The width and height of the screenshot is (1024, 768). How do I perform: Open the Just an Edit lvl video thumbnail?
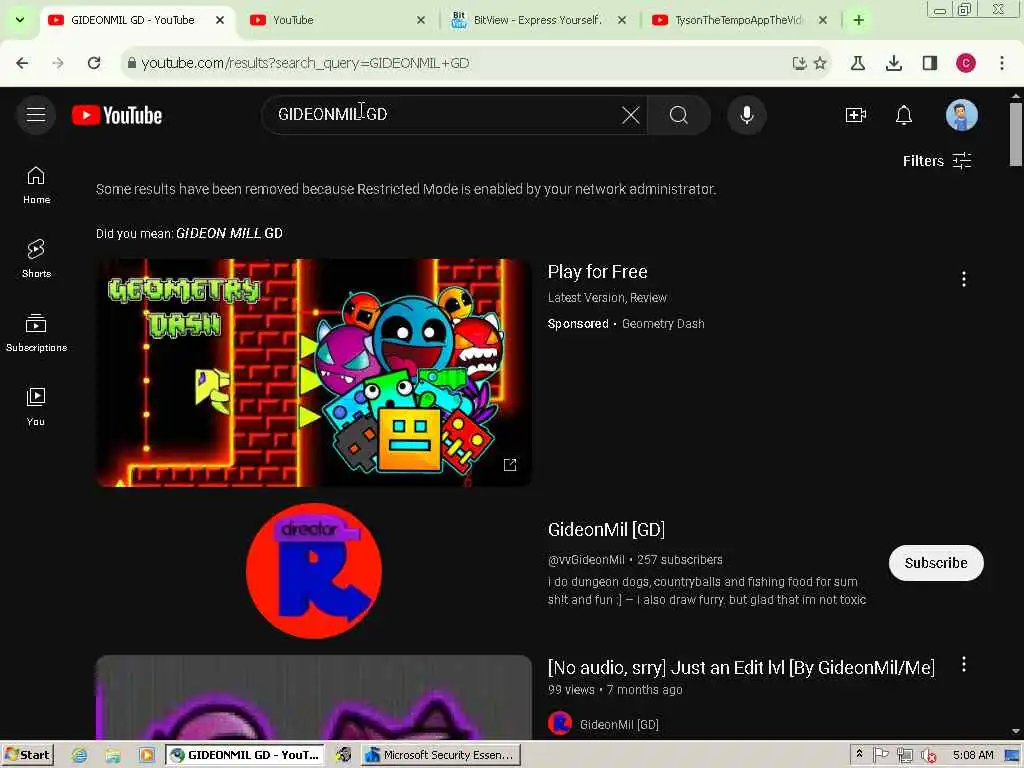(313, 697)
